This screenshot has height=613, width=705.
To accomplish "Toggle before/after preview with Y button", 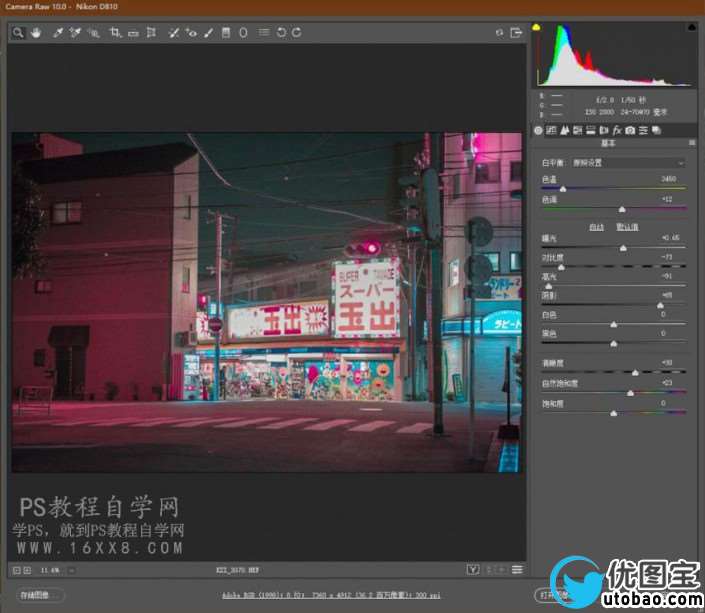I will (x=471, y=570).
